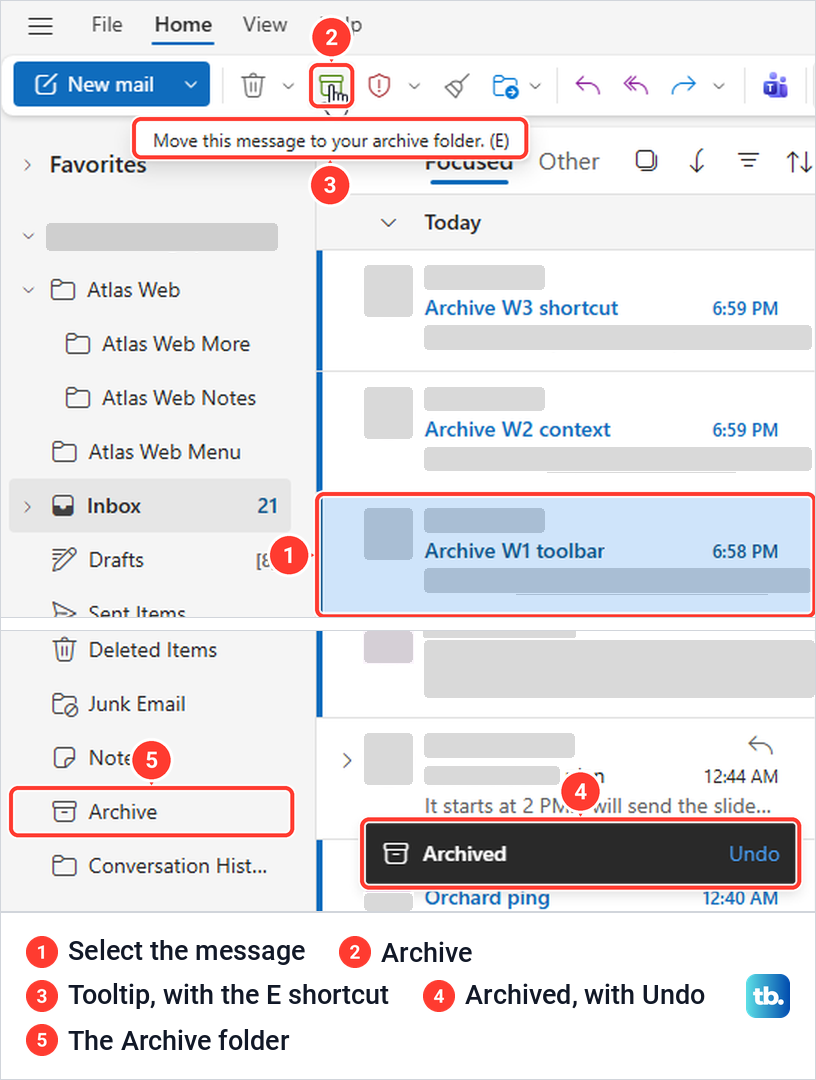The height and width of the screenshot is (1080, 816).
Task: Click sender avatar of Archive W3 shortcut
Action: point(388,291)
